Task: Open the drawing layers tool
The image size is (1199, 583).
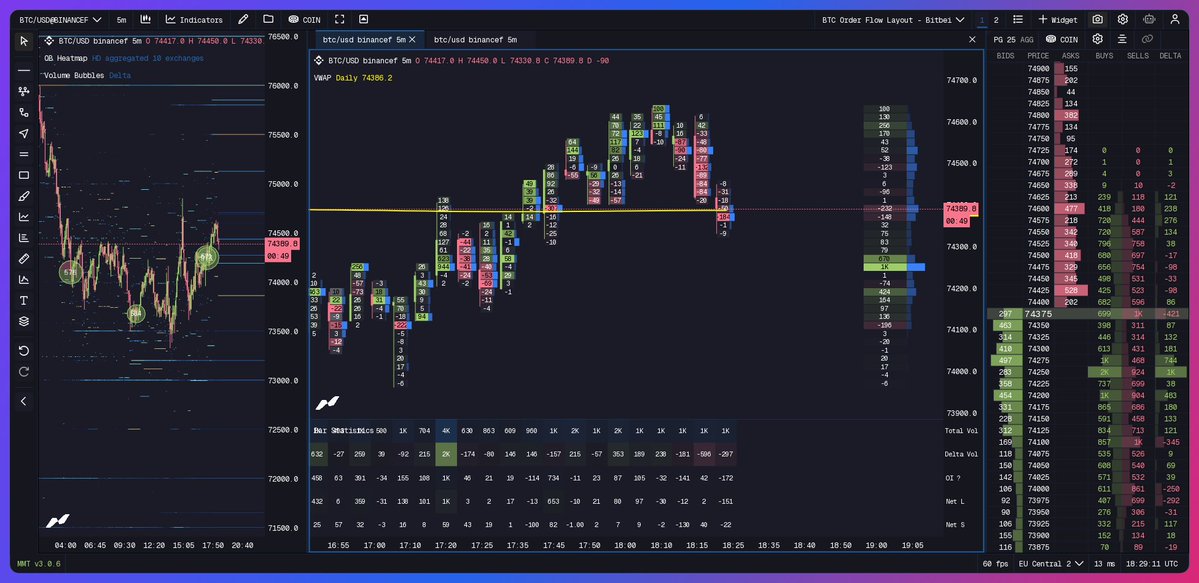Action: pyautogui.click(x=24, y=321)
